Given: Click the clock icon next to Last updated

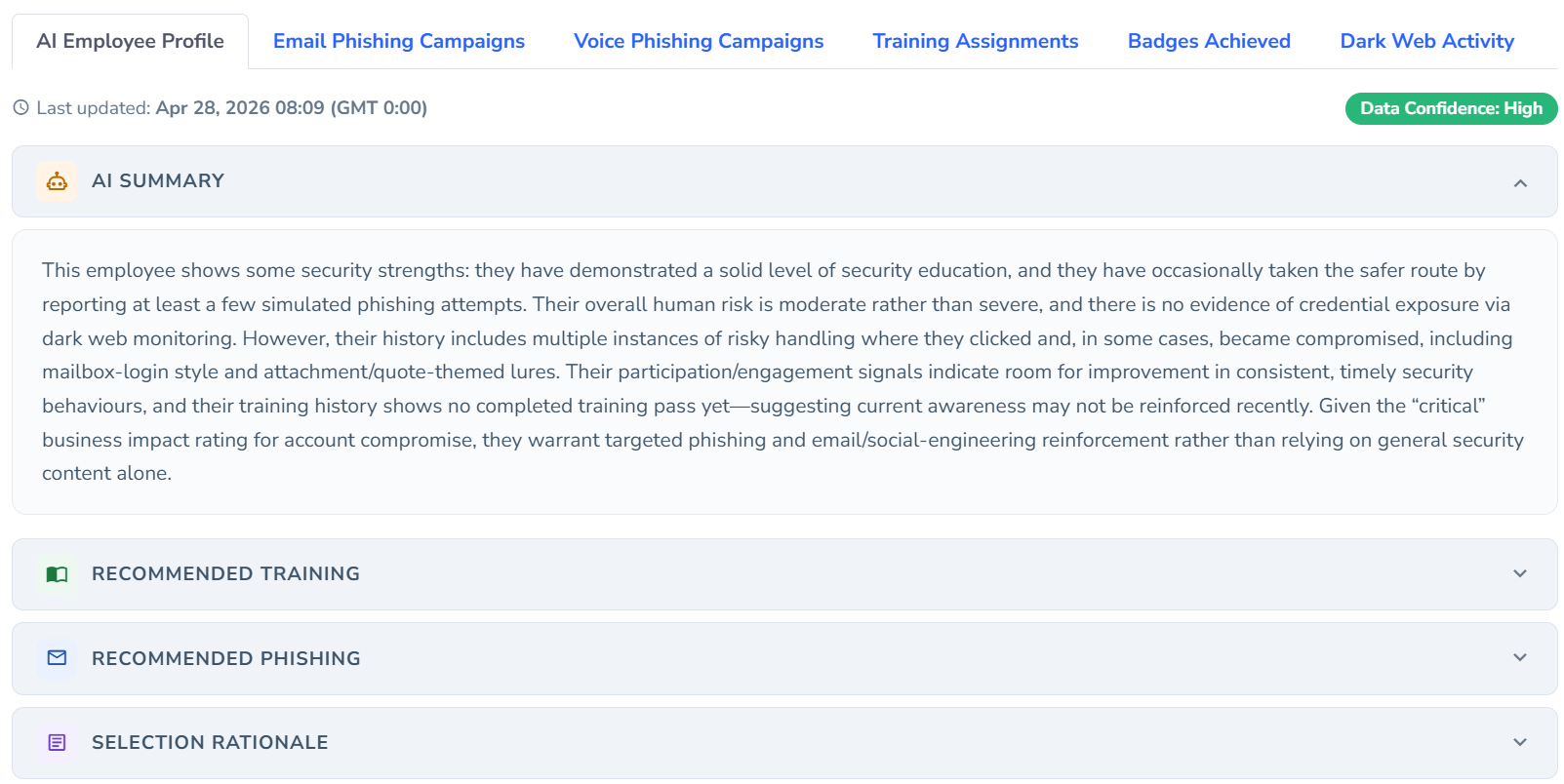Looking at the screenshot, I should click(20, 108).
